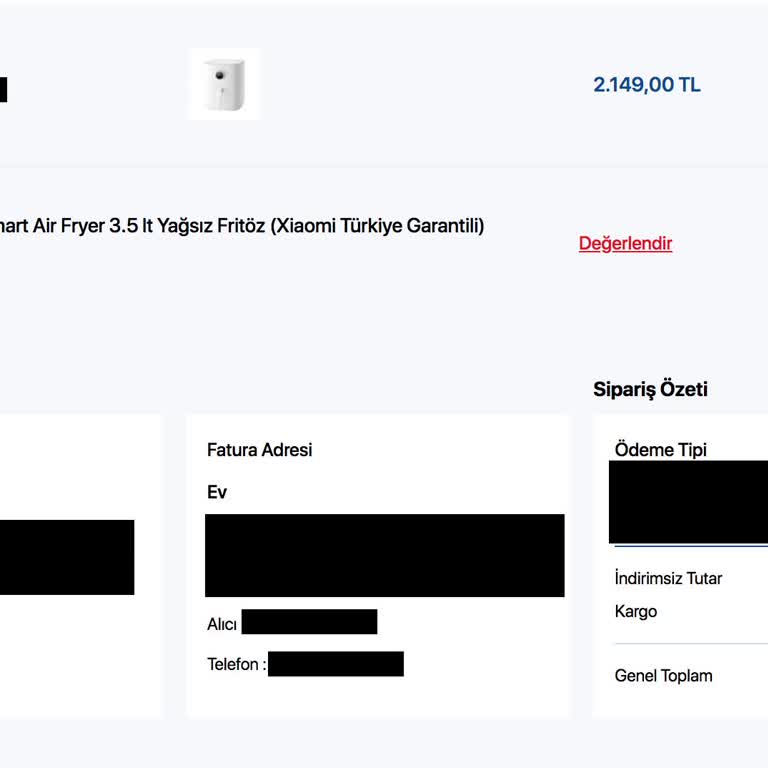Click the redacted billing address block under Ev

point(384,555)
